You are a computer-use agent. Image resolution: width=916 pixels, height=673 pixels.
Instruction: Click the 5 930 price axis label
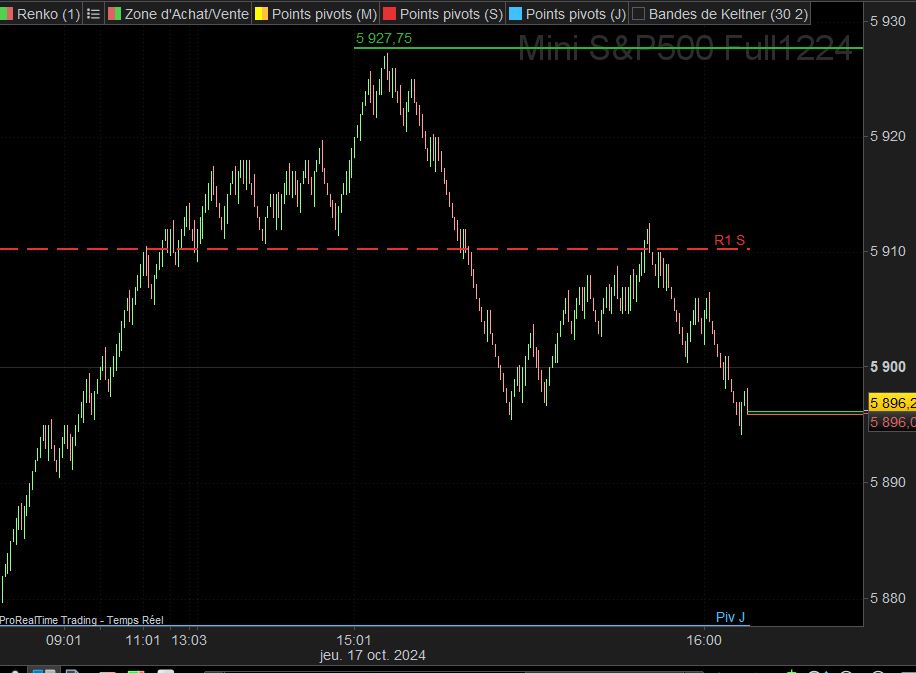(x=887, y=22)
